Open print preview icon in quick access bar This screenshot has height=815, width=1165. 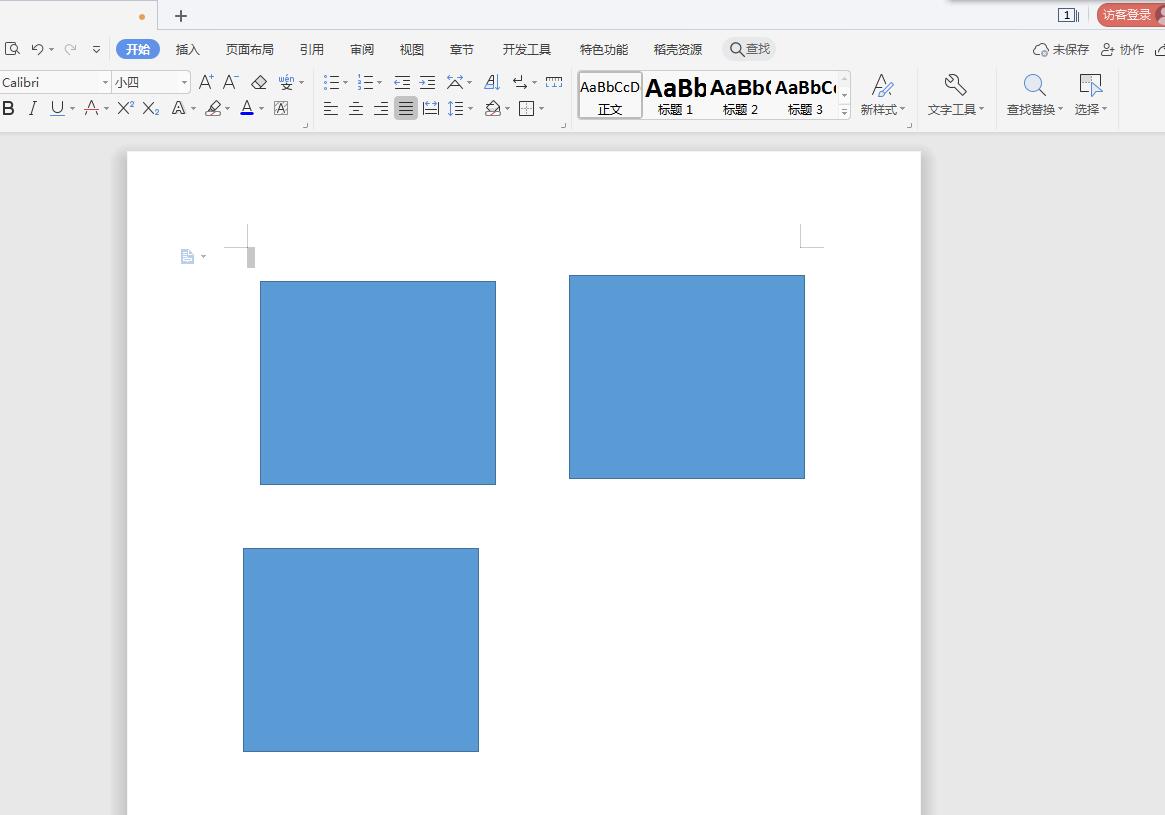[12, 49]
